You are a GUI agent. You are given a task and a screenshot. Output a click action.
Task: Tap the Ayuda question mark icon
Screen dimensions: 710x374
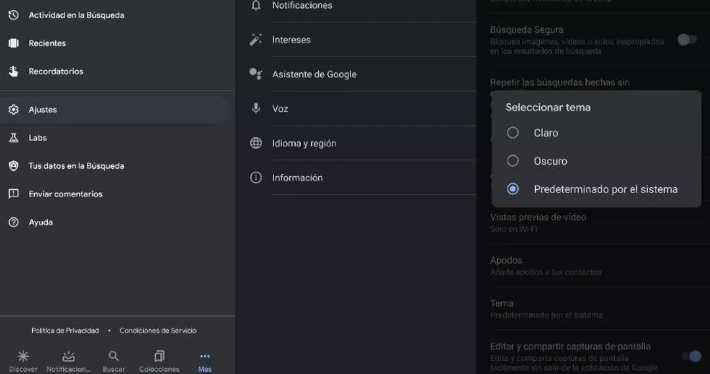(x=14, y=222)
